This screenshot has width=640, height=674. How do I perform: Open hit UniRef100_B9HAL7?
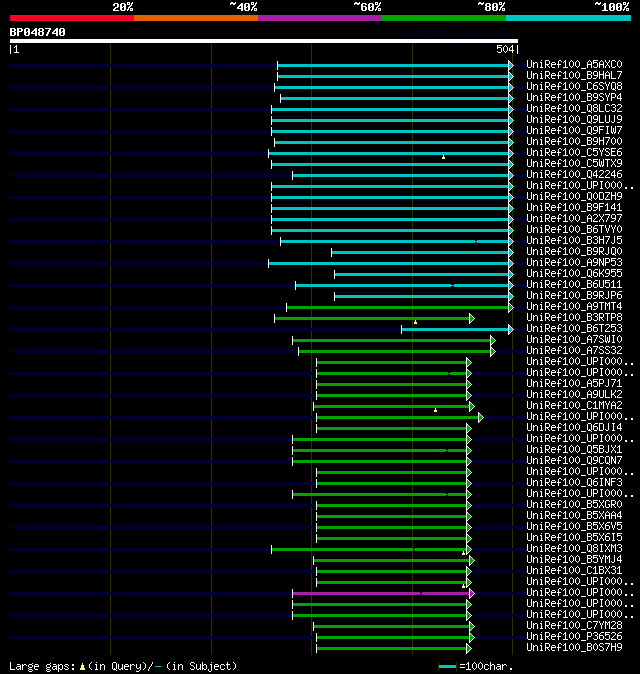tap(574, 75)
